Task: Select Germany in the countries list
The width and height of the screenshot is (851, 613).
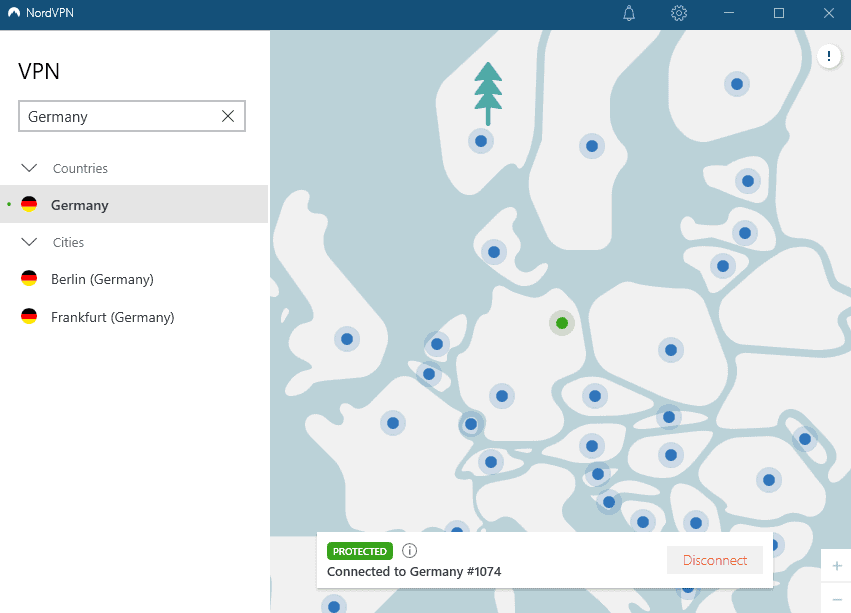Action: click(80, 205)
